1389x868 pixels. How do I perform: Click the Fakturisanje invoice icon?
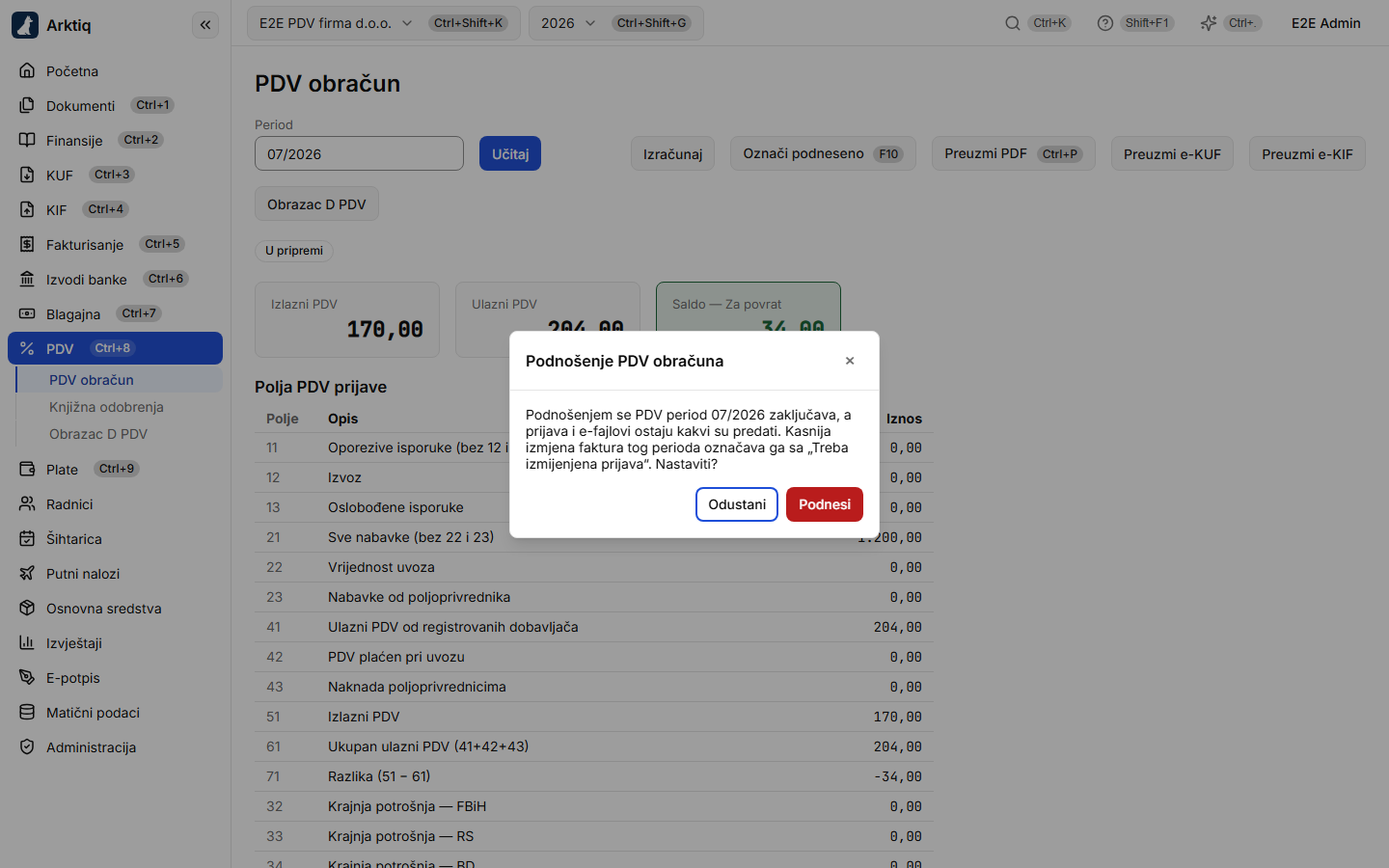click(x=27, y=244)
